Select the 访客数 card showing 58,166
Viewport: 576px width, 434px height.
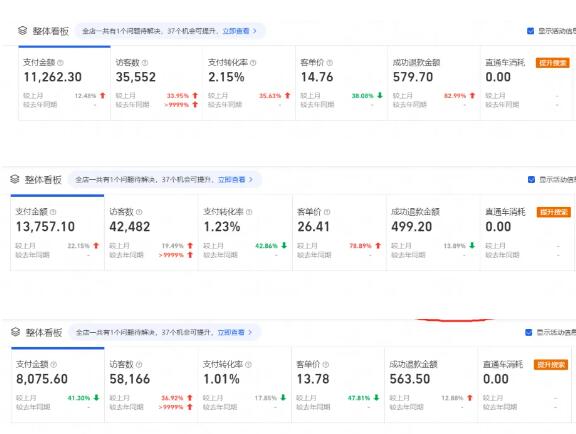coord(151,385)
